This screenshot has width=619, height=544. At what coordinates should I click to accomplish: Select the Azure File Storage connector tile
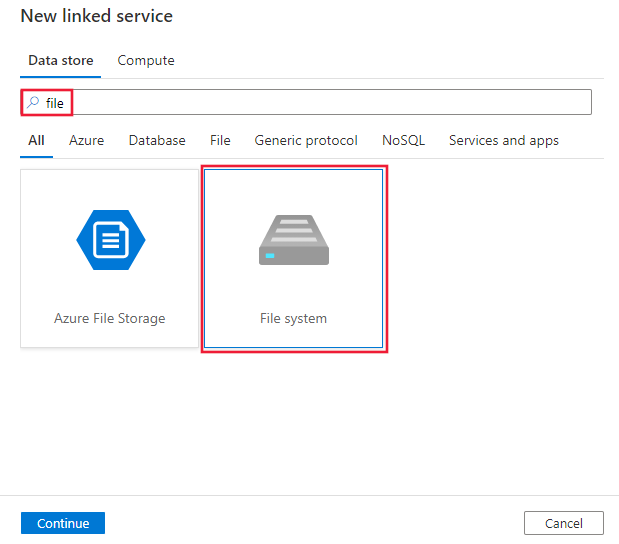point(110,259)
